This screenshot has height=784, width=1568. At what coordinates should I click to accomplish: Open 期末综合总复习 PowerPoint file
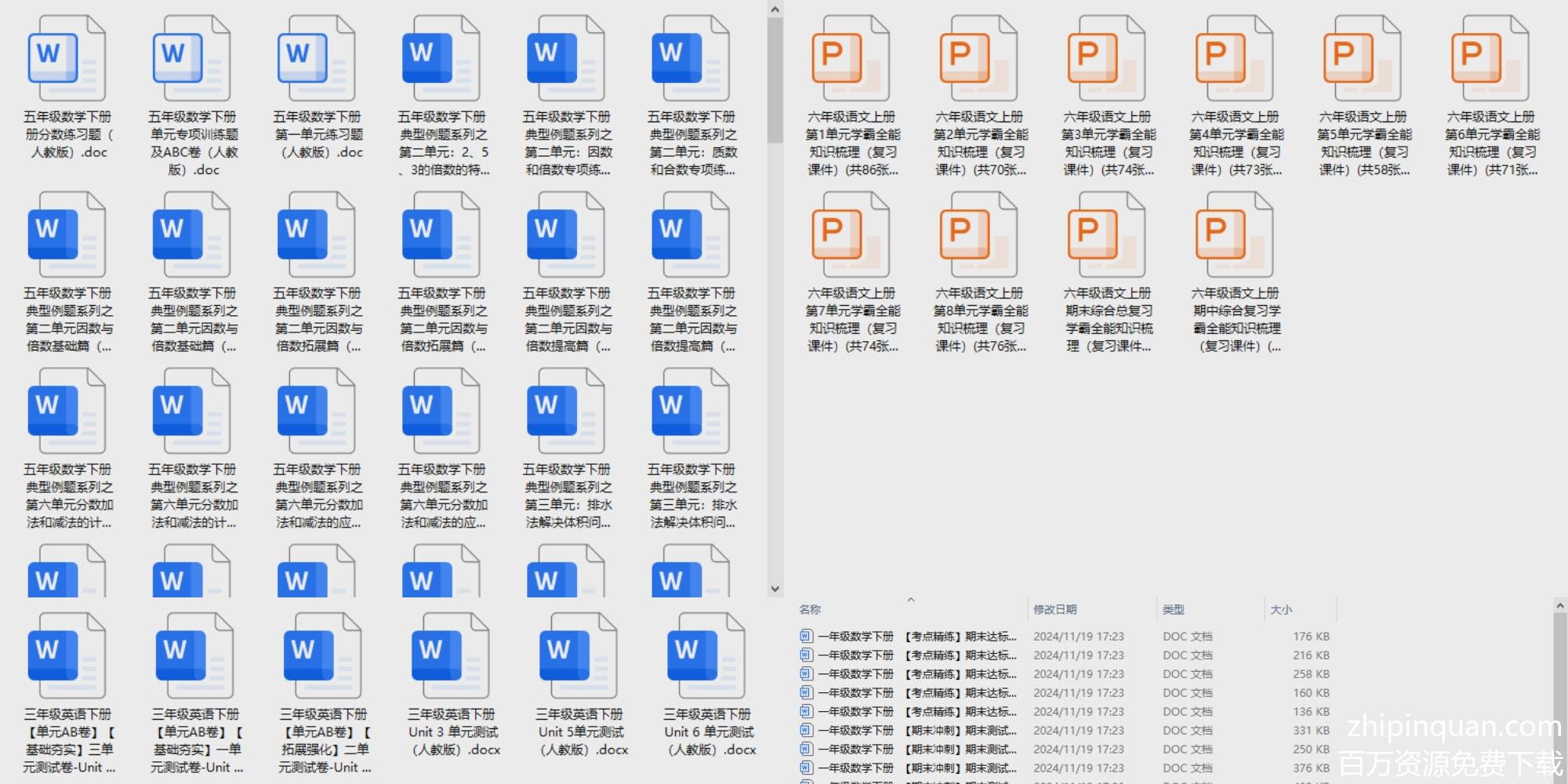click(1107, 235)
